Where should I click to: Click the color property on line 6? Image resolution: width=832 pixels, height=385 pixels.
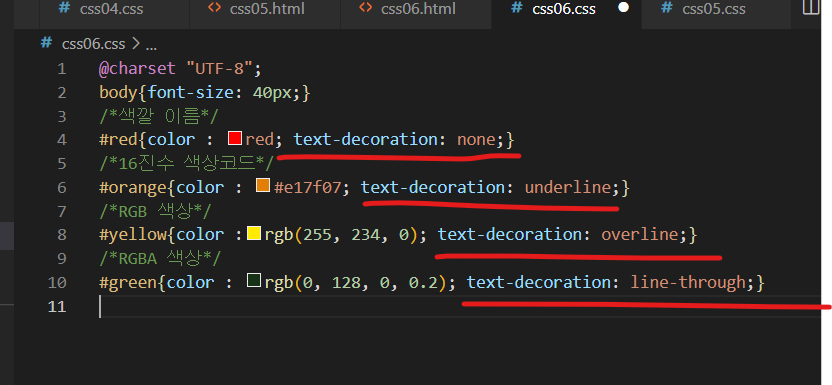tap(200, 187)
